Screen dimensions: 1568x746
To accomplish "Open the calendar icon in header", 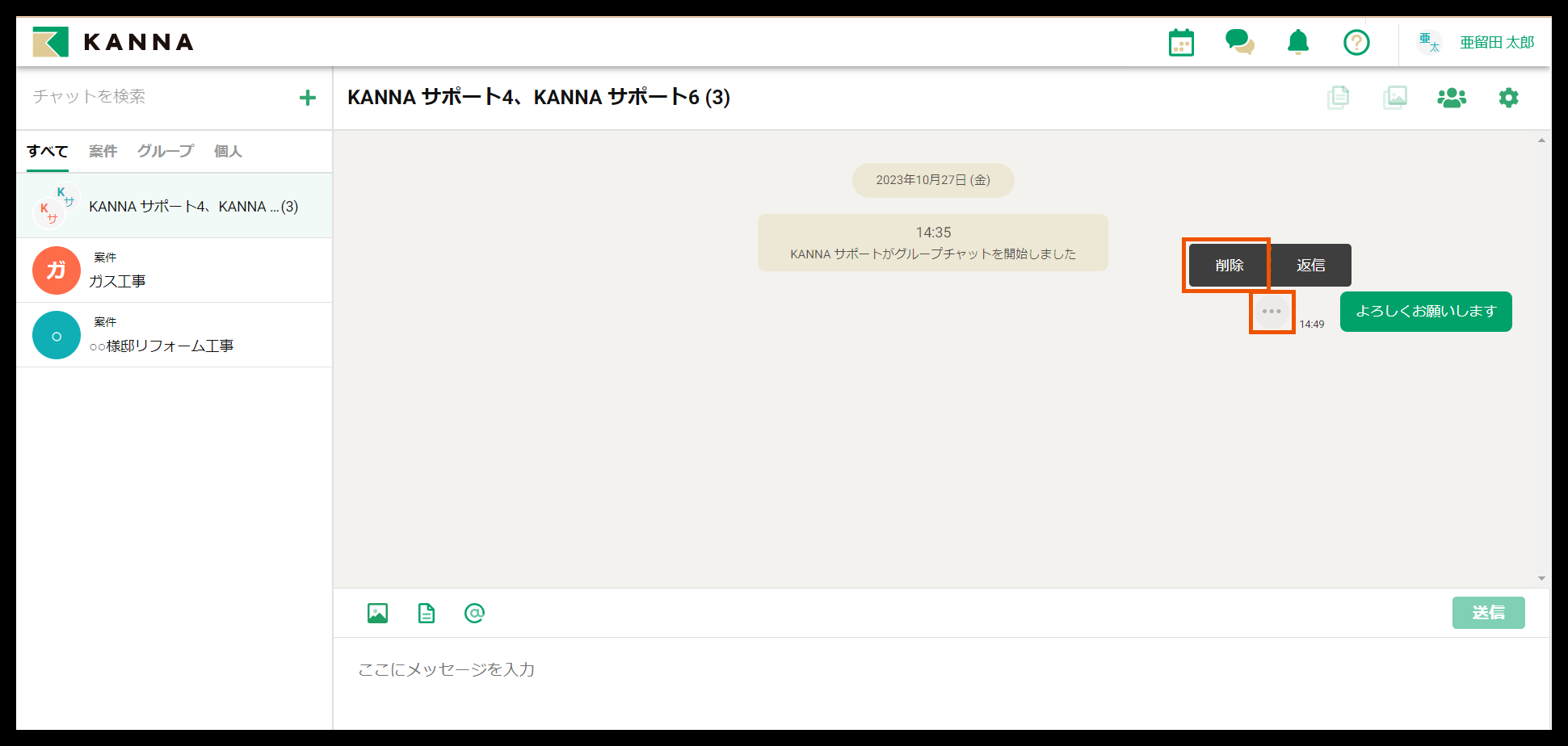I will (1181, 43).
